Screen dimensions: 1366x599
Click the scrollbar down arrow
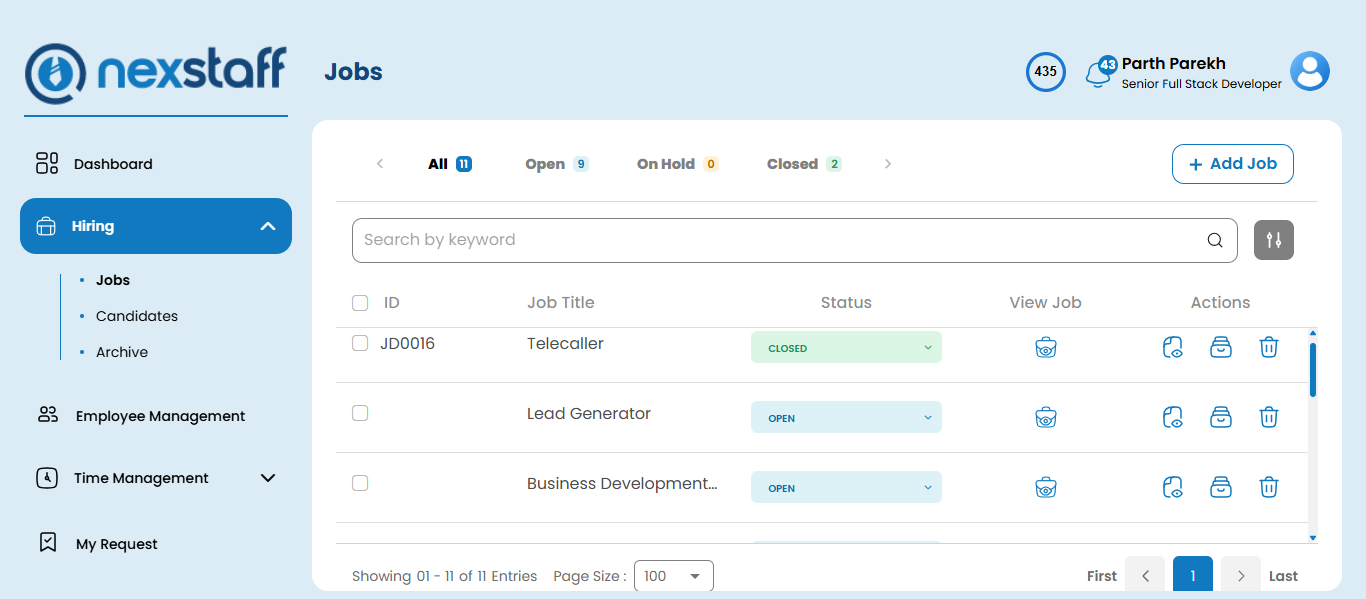(x=1312, y=538)
